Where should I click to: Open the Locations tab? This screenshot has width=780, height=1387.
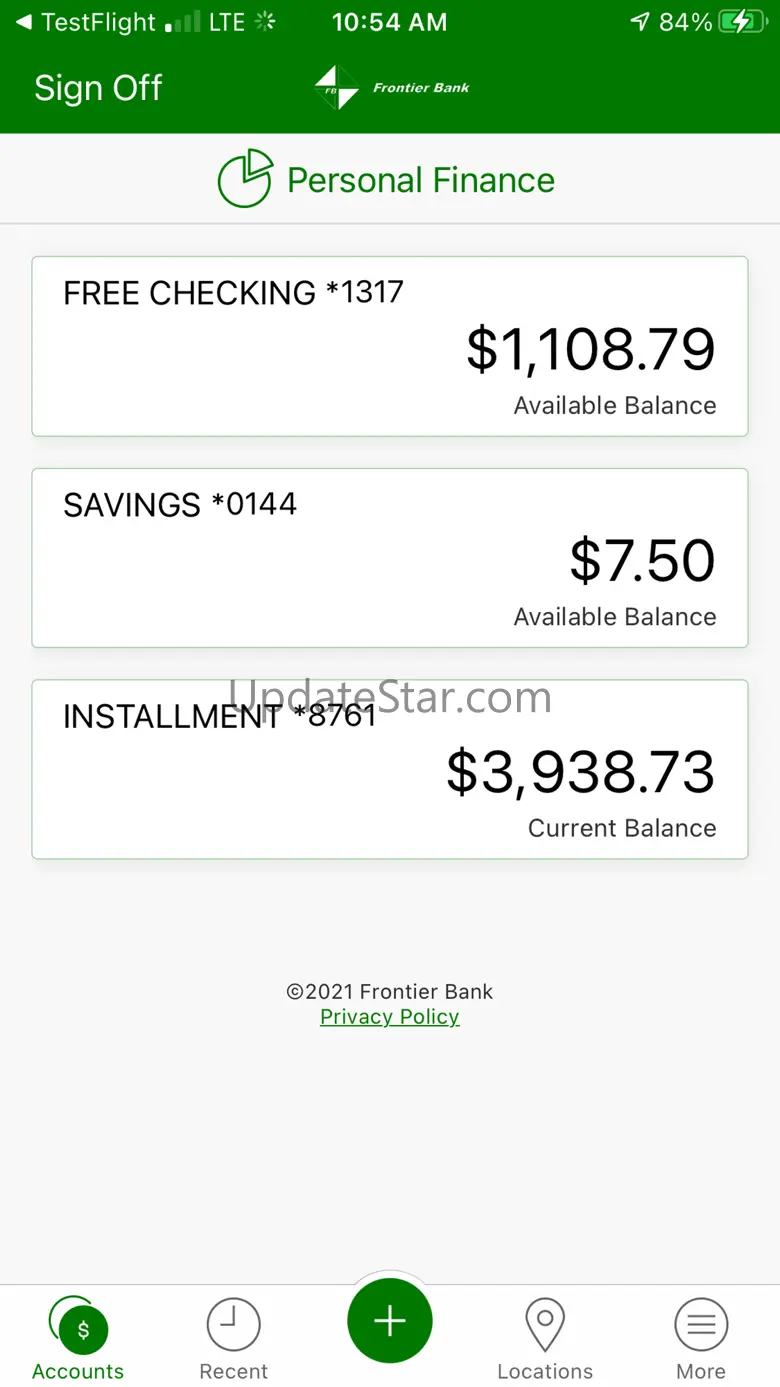point(545,1371)
